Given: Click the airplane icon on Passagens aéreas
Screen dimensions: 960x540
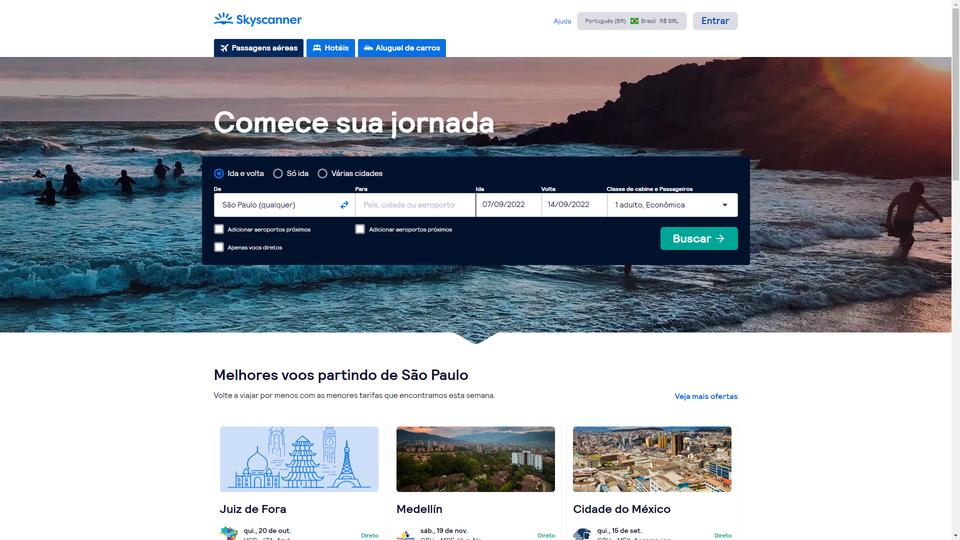Looking at the screenshot, I should [224, 48].
